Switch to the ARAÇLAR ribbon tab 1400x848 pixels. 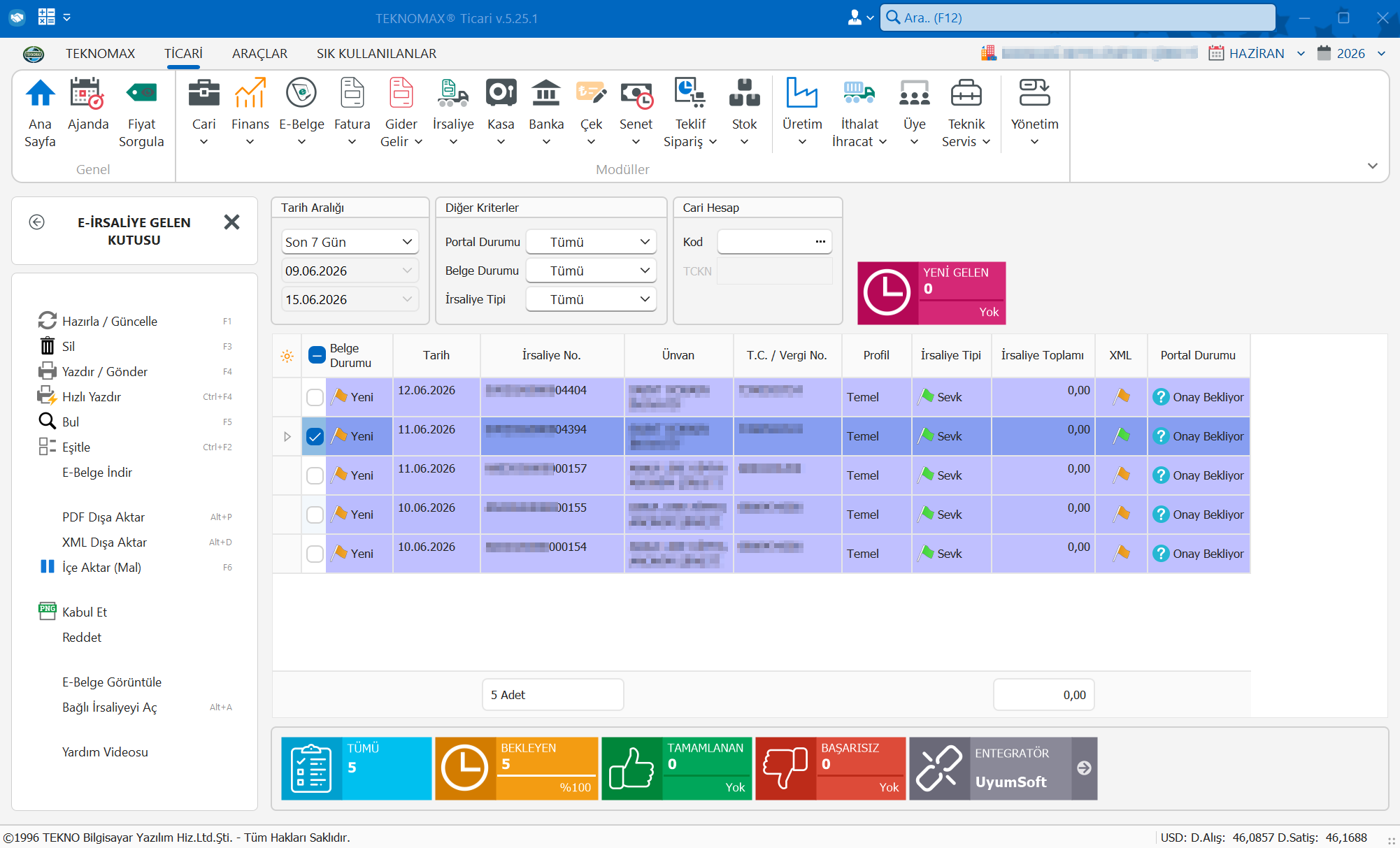coord(259,54)
